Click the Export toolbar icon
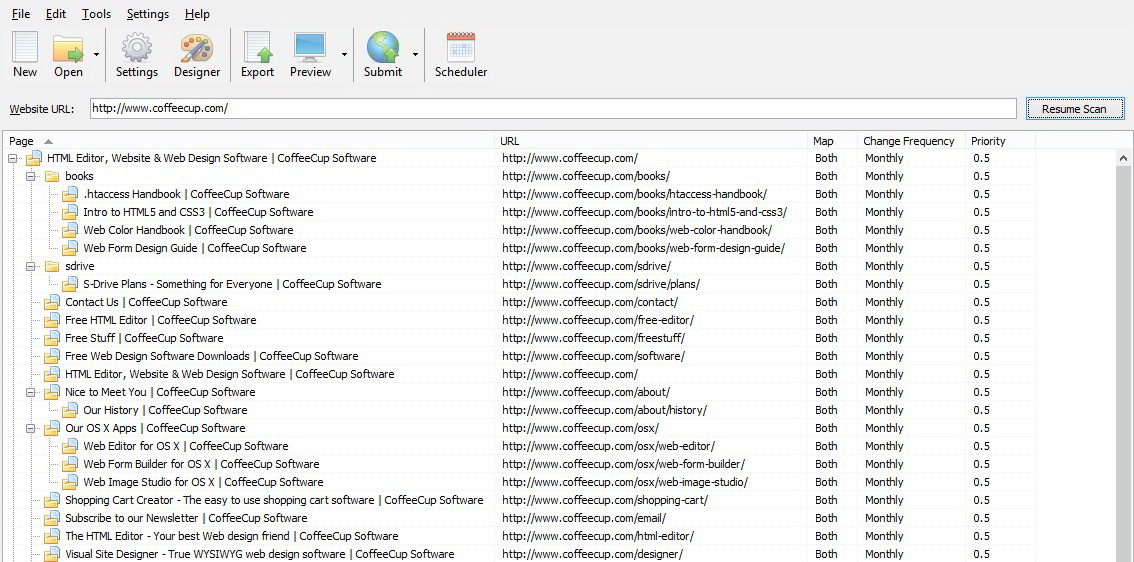Screen dimensions: 1134x562 click(x=257, y=48)
